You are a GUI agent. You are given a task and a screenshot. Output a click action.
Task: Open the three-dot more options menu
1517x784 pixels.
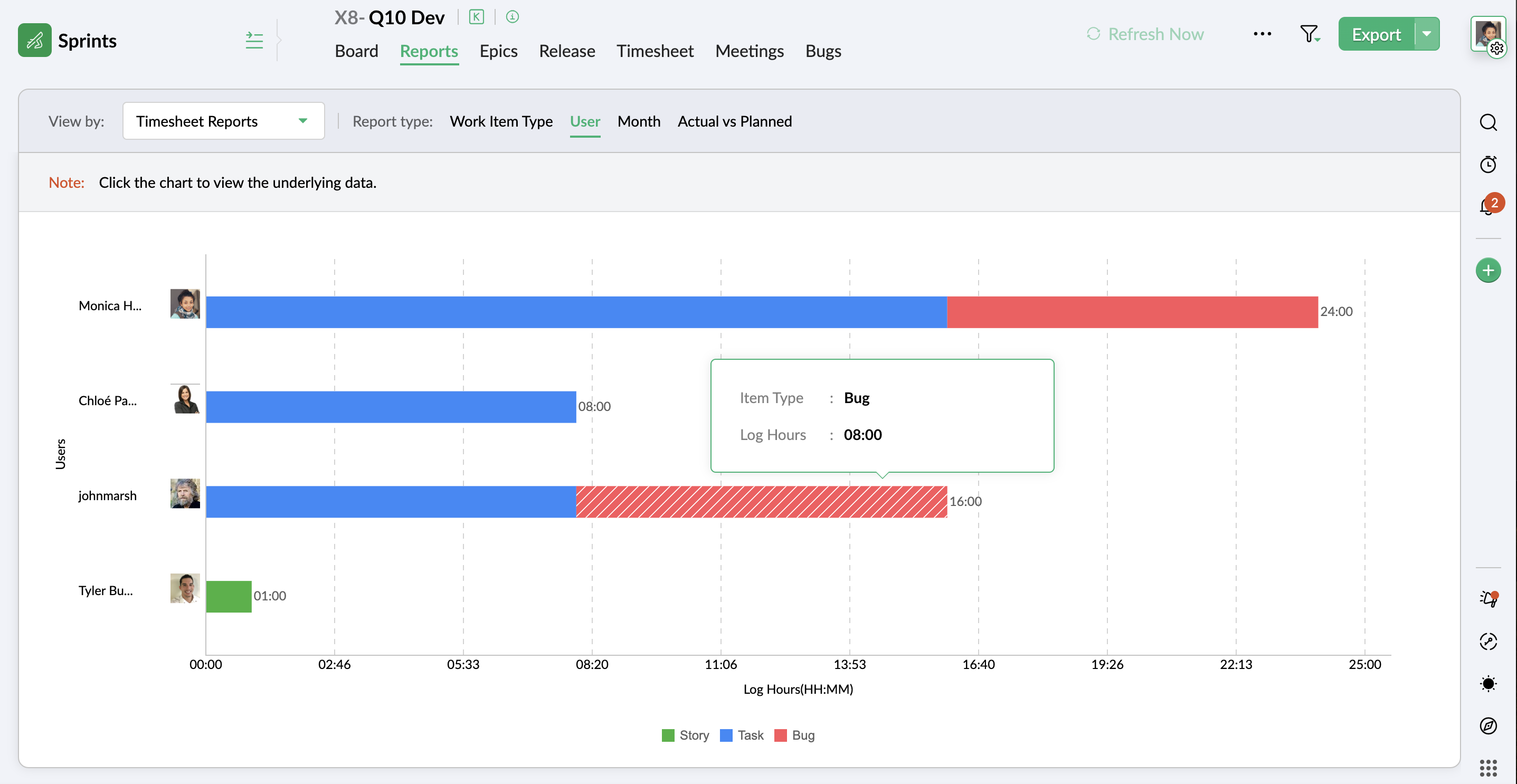point(1262,34)
